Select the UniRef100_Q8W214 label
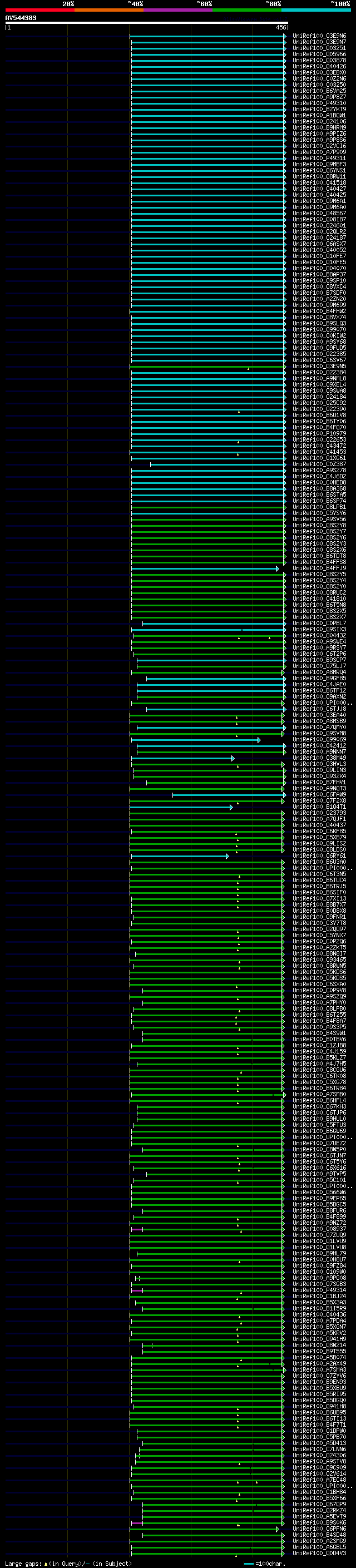 [x=319, y=1345]
